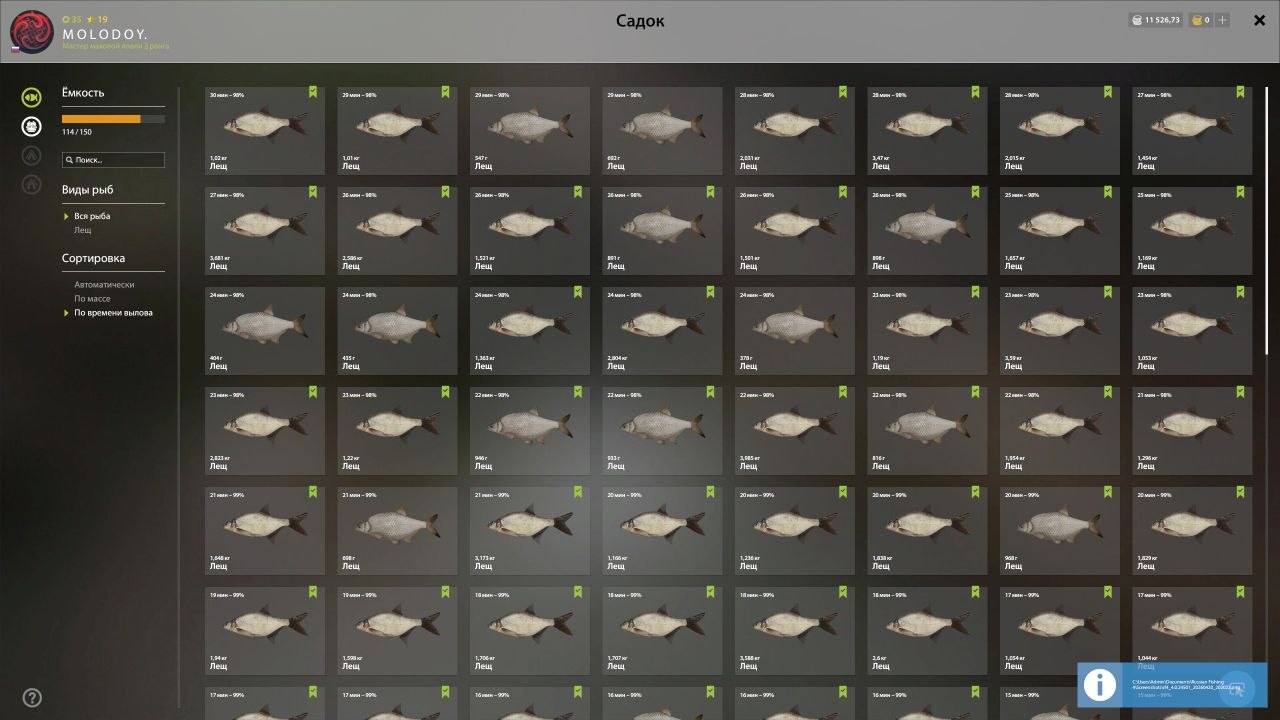
Task: Toggle the green check flag on the 1,657 кг bream
Action: click(x=1108, y=192)
